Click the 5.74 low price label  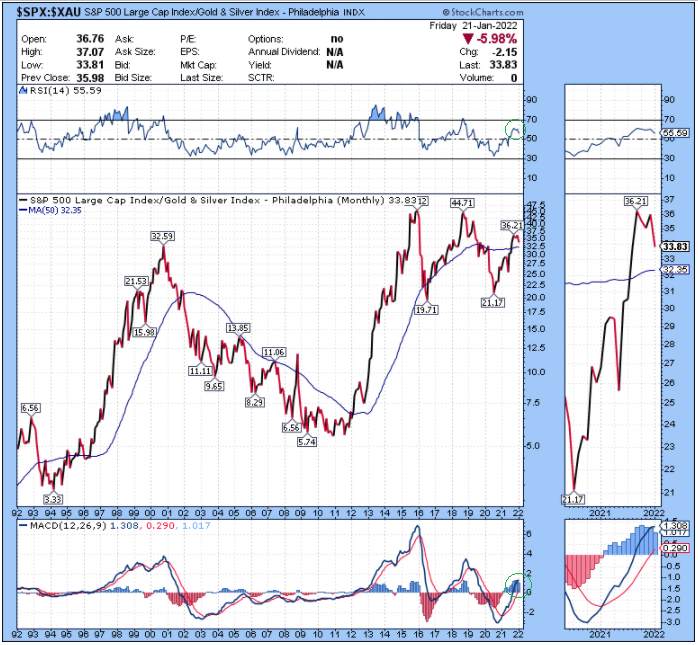coord(307,442)
